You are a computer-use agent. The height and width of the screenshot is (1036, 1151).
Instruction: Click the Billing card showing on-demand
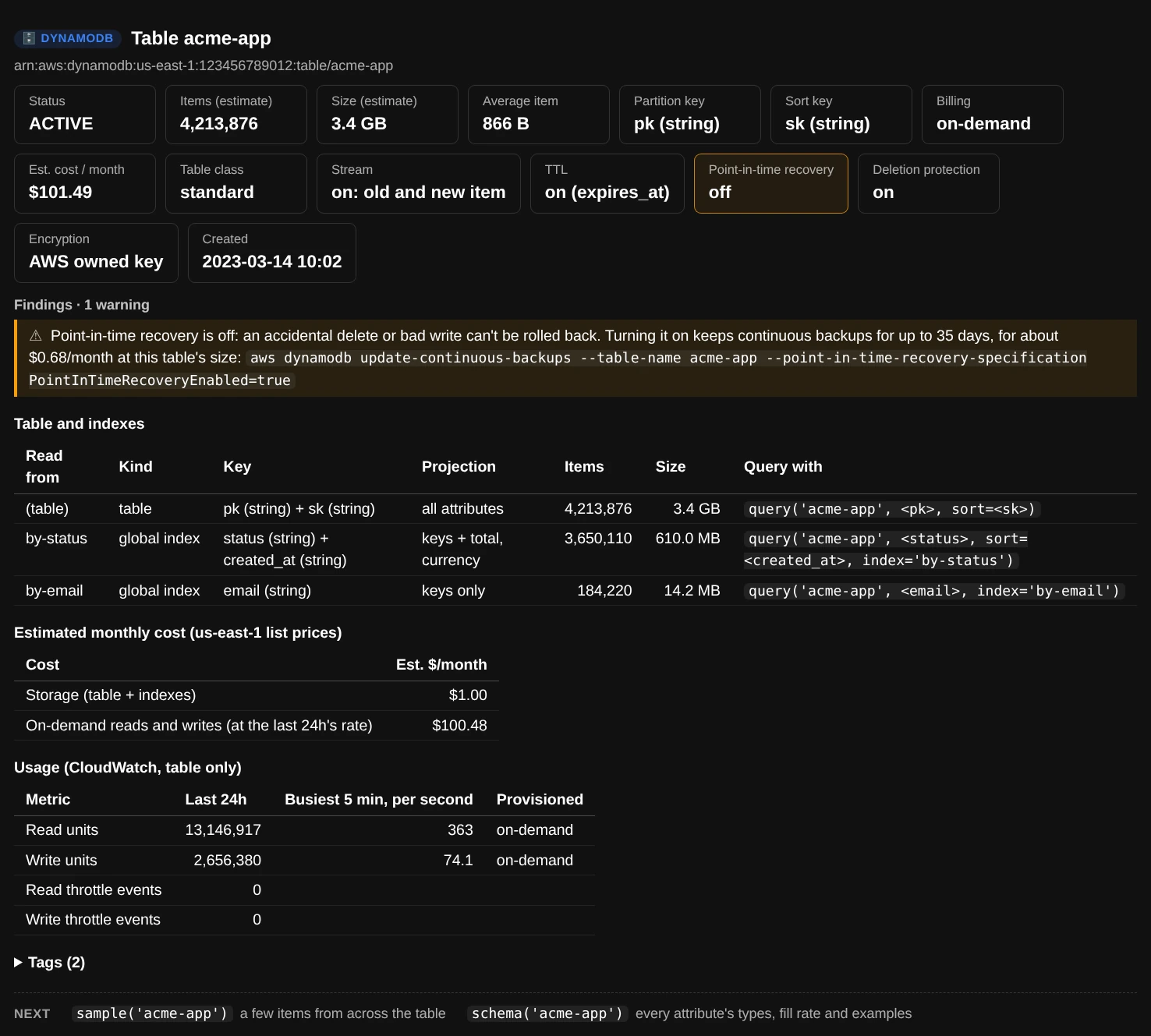tap(993, 115)
